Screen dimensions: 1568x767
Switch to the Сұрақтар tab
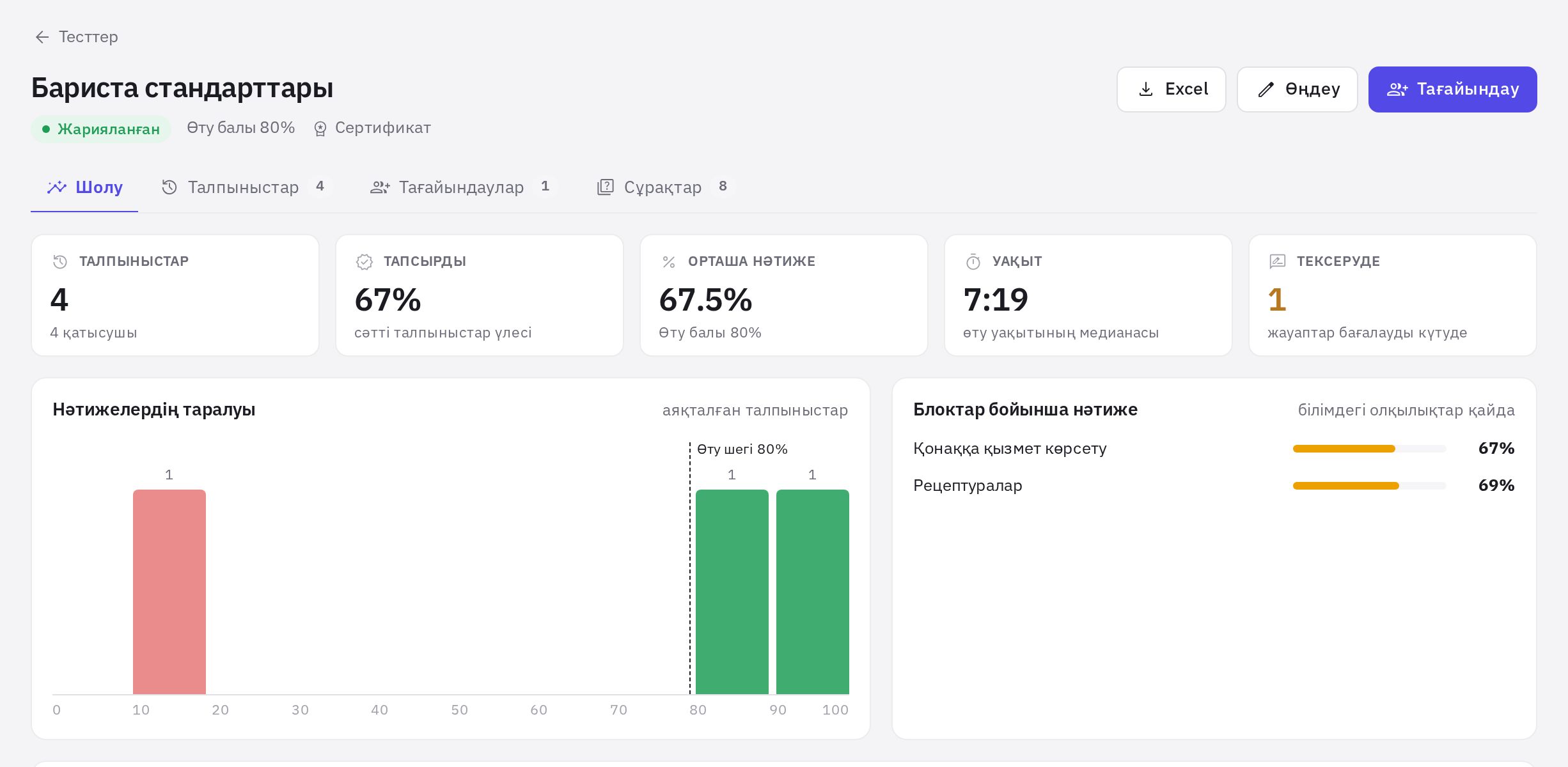(x=665, y=187)
